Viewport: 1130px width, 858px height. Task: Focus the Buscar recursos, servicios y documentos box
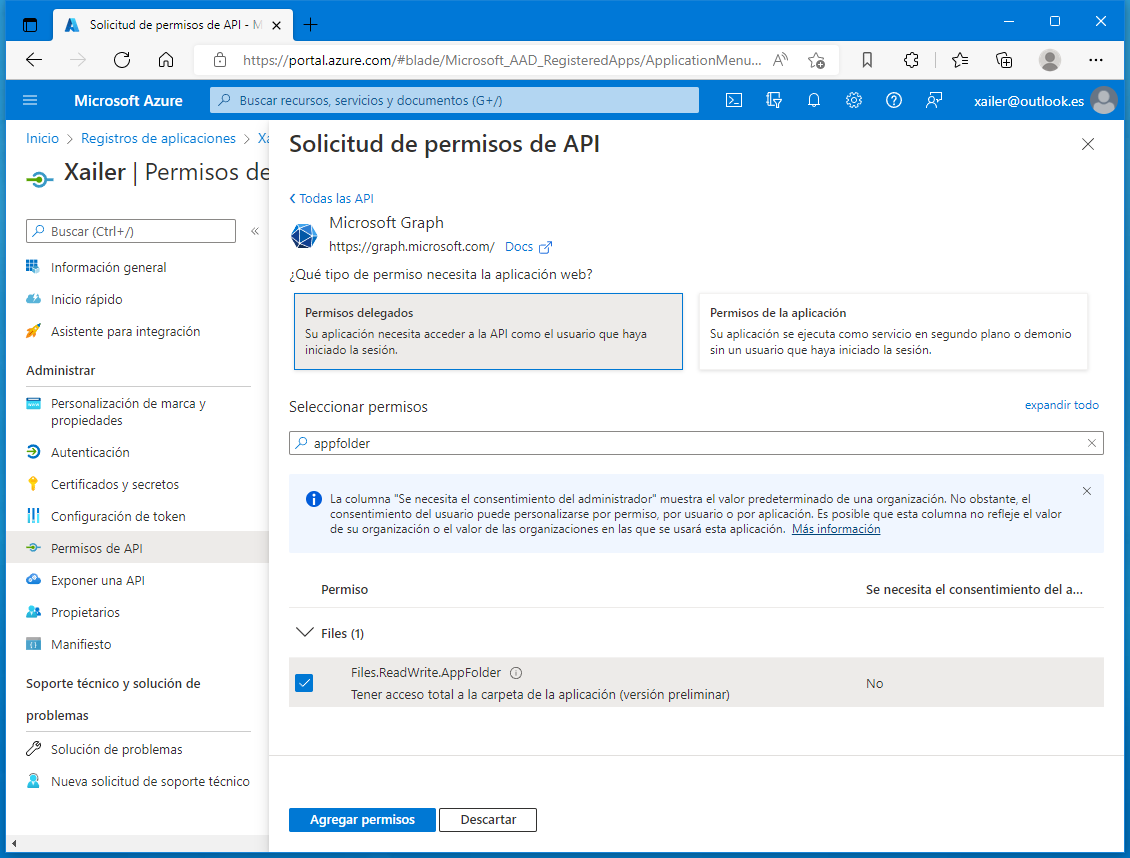click(x=454, y=100)
